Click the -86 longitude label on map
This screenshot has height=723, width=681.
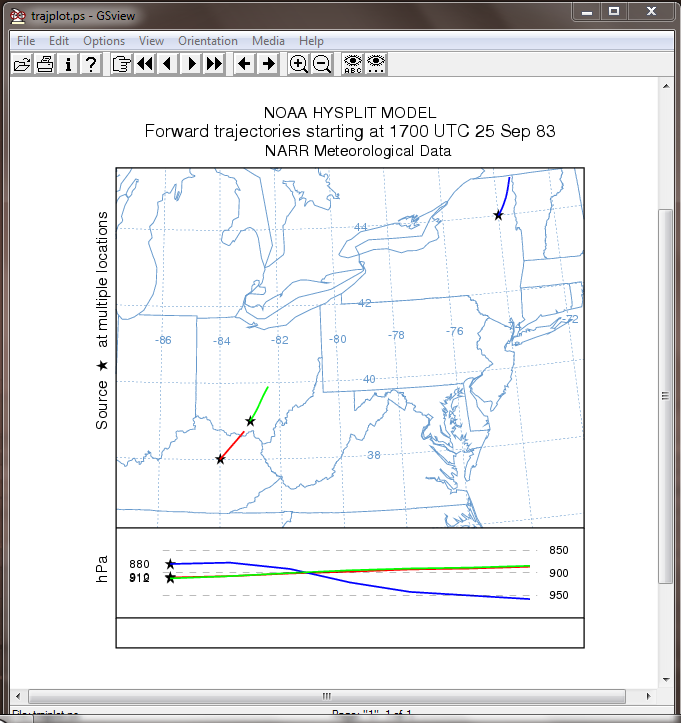(x=163, y=340)
